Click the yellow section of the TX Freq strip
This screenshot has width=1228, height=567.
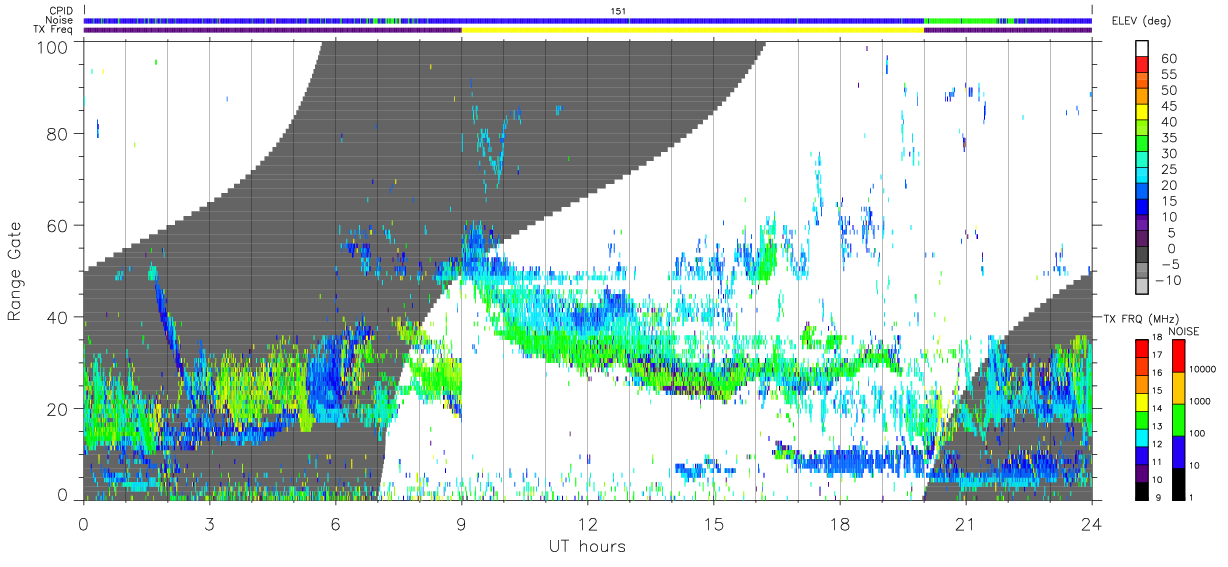(692, 30)
